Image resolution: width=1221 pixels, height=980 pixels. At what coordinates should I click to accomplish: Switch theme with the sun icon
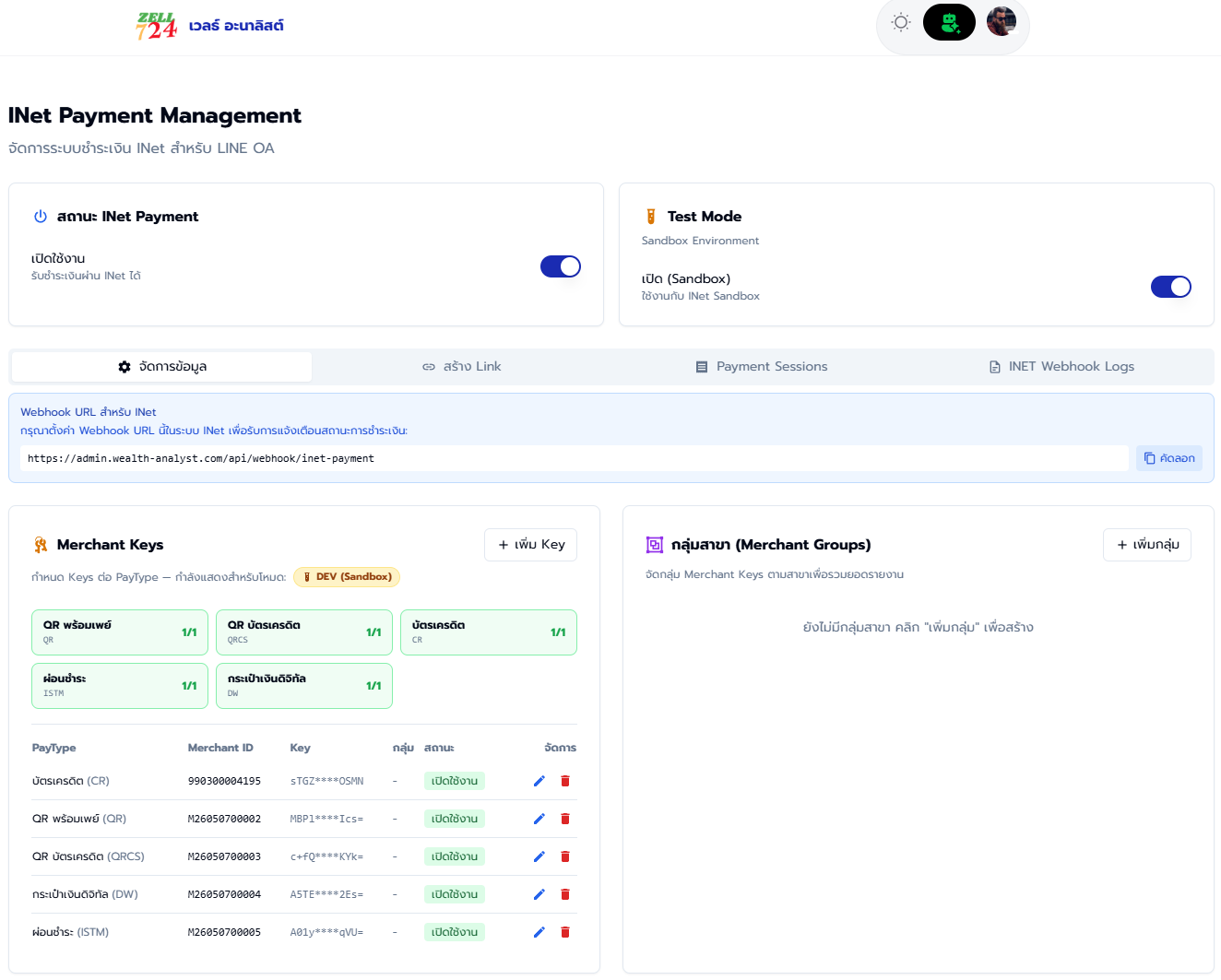(901, 22)
